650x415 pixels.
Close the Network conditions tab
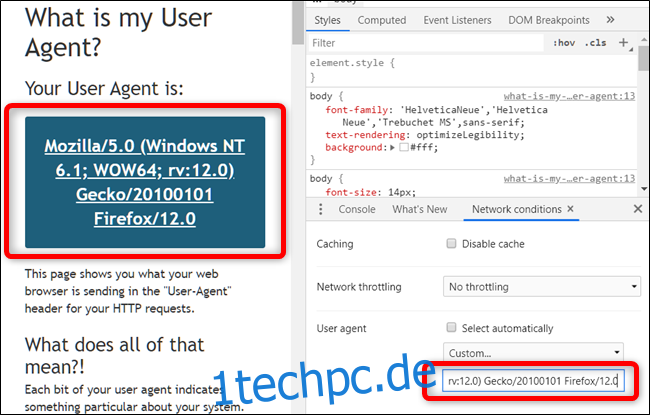570,209
